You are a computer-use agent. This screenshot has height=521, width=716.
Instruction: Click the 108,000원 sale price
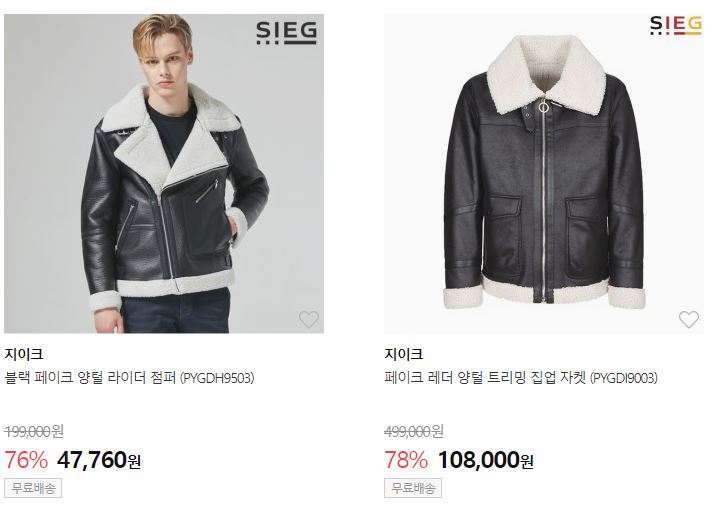[485, 460]
